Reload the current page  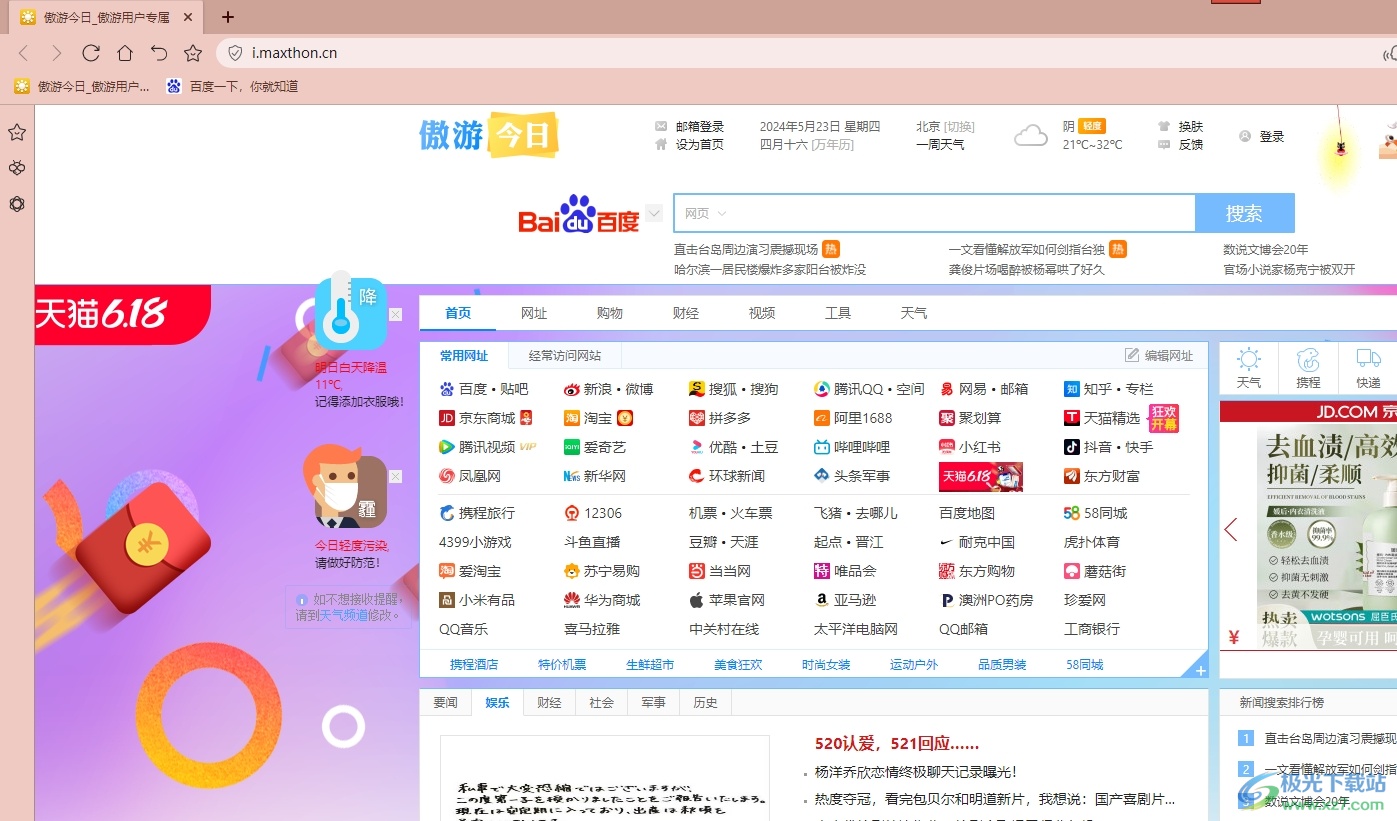click(91, 53)
